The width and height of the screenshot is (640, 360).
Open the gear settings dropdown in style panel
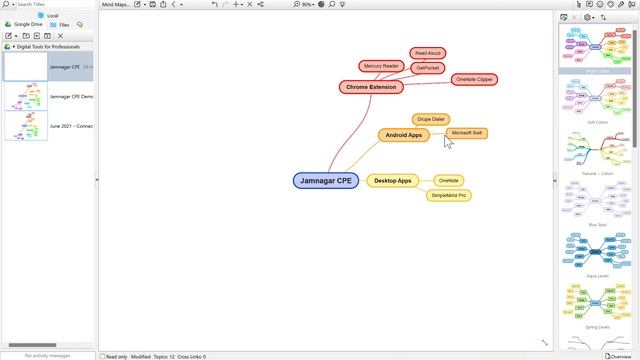(x=589, y=17)
